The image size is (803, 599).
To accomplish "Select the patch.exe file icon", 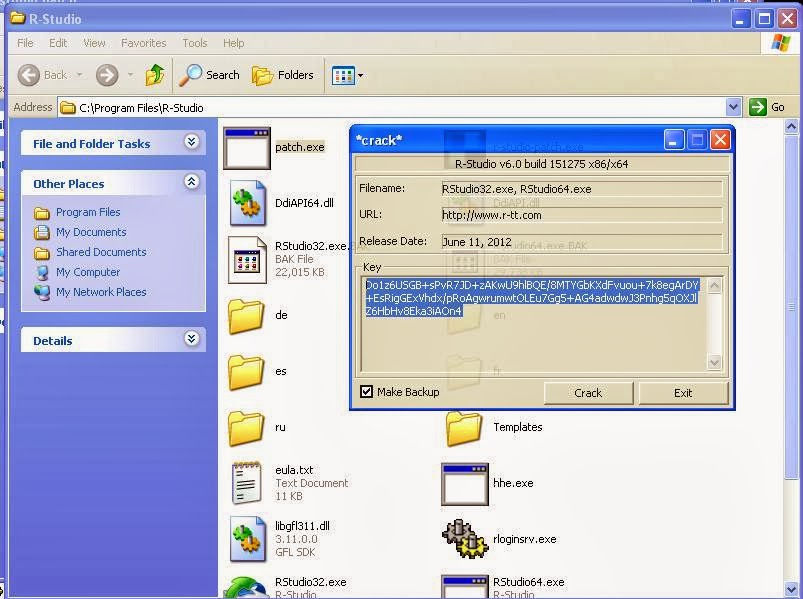I will [x=247, y=148].
